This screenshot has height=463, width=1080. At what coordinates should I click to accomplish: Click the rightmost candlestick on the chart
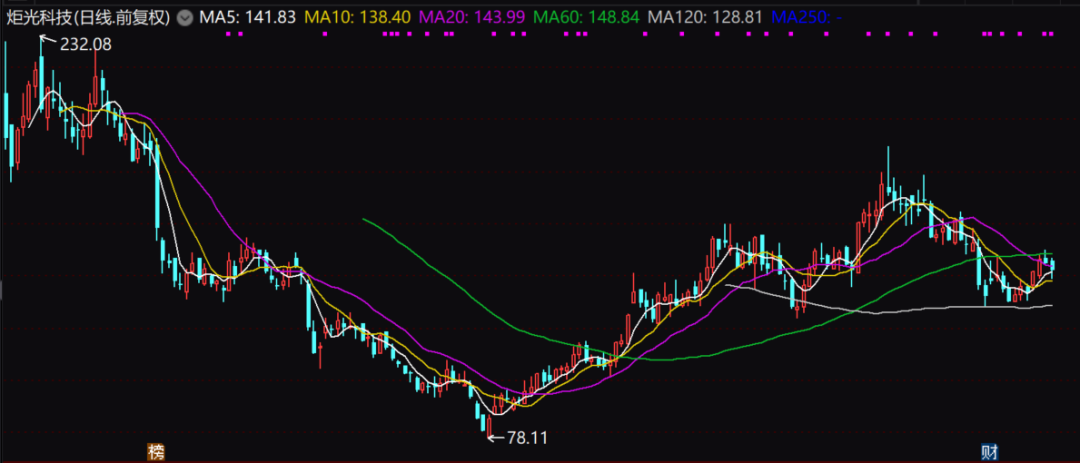1052,264
